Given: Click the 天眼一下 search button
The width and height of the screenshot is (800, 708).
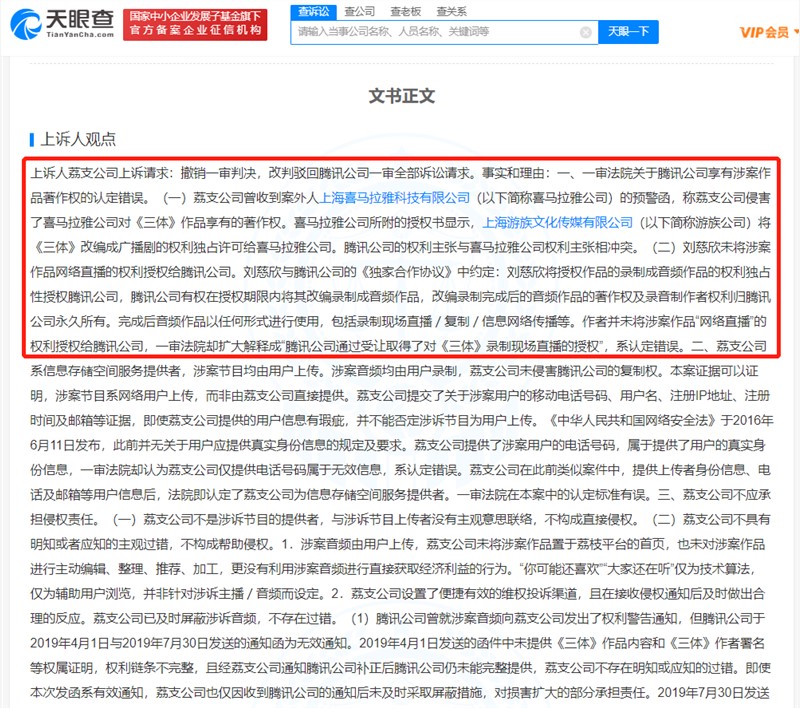Looking at the screenshot, I should [x=628, y=32].
